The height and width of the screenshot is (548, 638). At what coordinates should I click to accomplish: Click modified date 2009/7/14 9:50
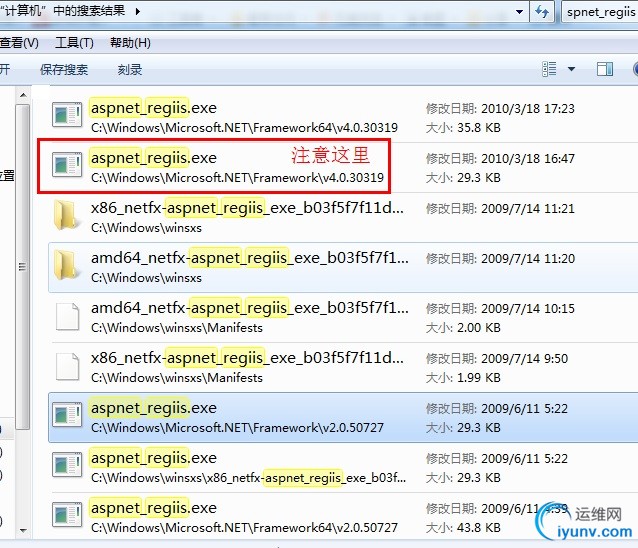(524, 358)
